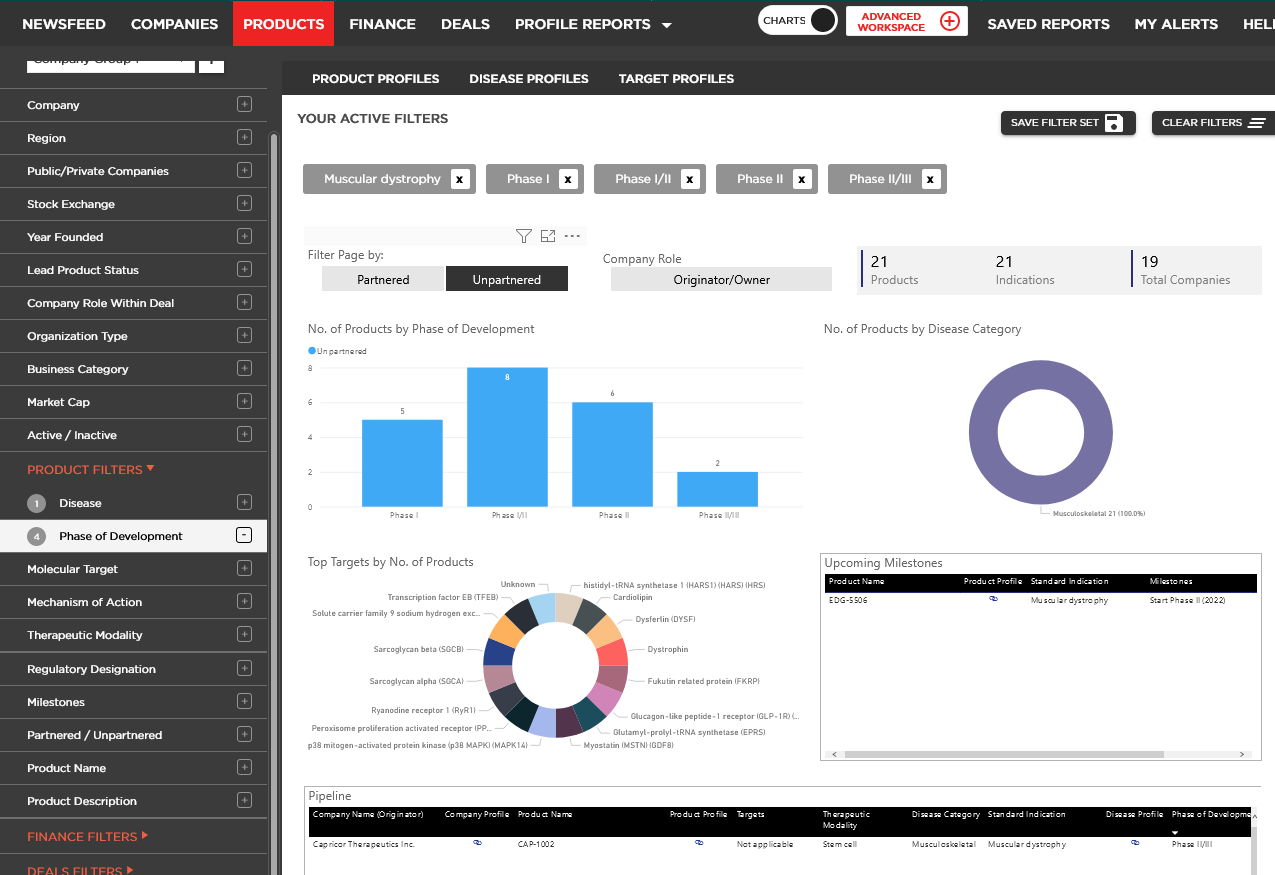Switch to the Disease Profiles tab
1275x875 pixels.
point(528,78)
